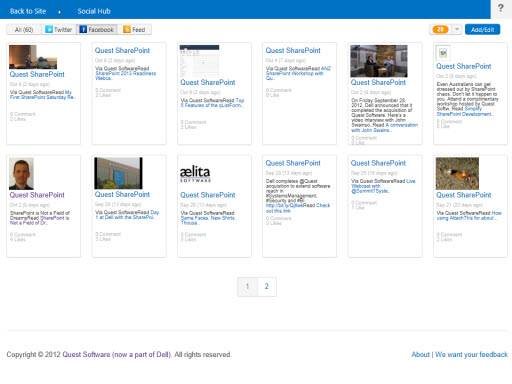Screen dimensions: 512x384
Task: Switch to the Facebook filter tab
Action: [x=97, y=29]
